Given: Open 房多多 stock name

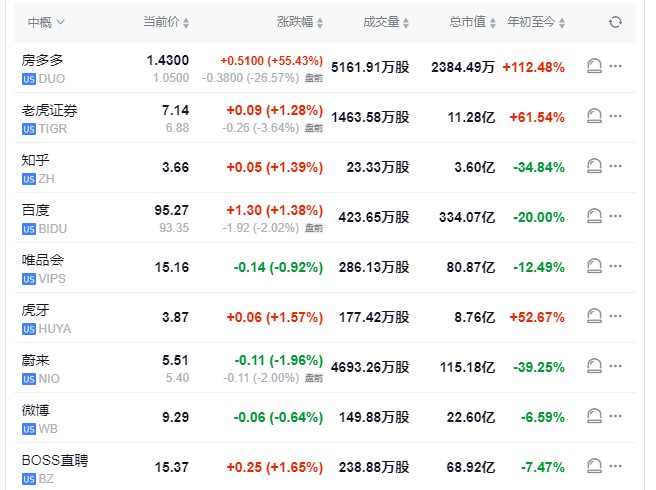Looking at the screenshot, I should click(x=42, y=60).
